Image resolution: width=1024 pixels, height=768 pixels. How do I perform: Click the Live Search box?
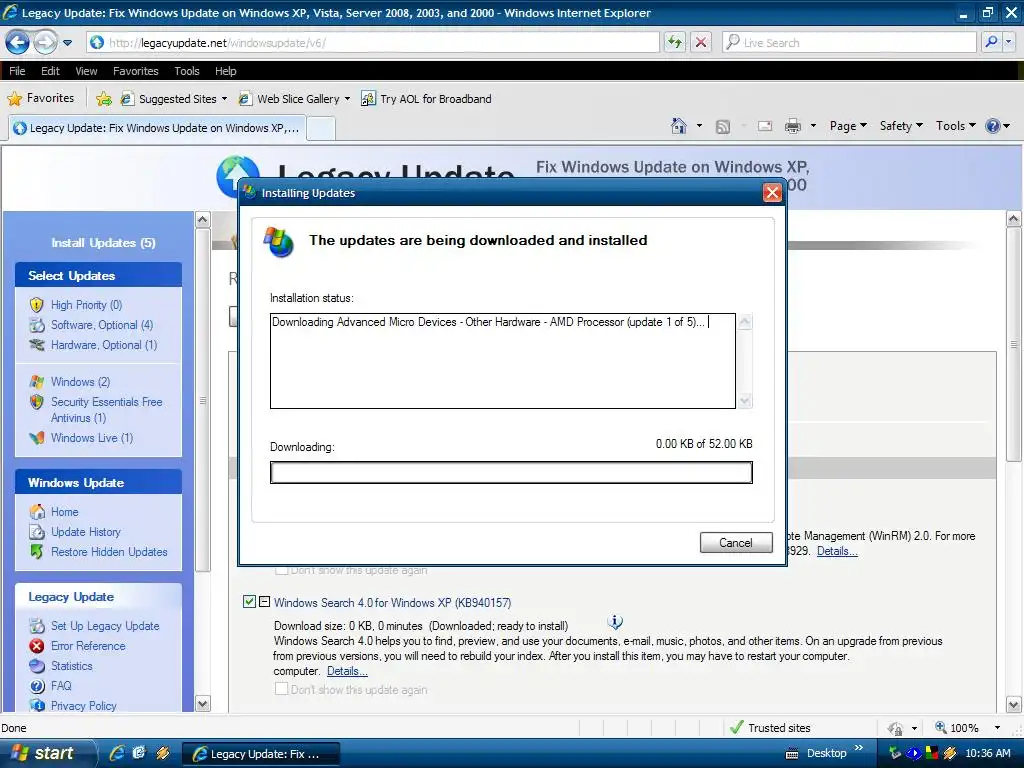[849, 42]
